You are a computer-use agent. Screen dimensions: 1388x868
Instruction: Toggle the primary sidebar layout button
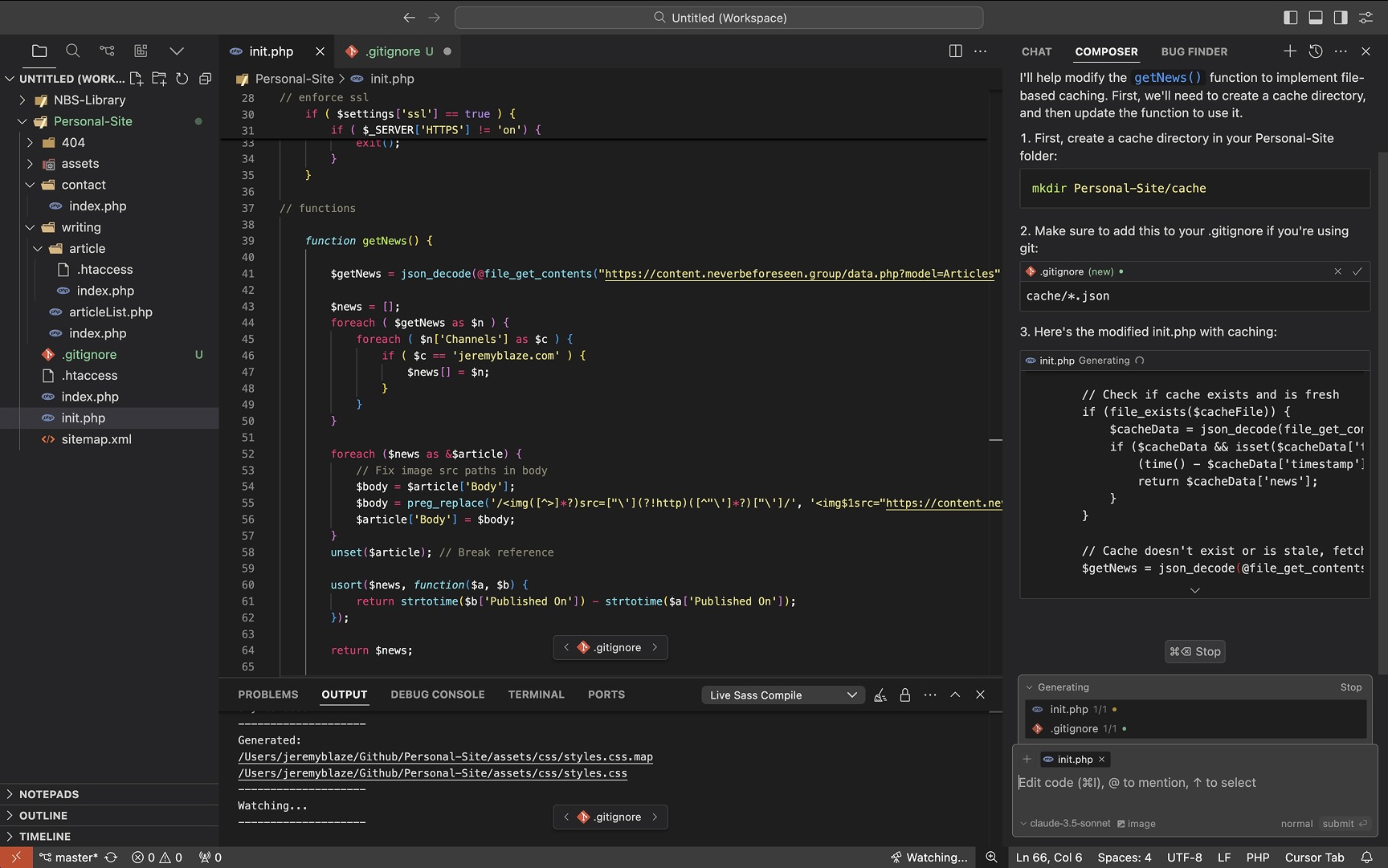tap(1290, 18)
